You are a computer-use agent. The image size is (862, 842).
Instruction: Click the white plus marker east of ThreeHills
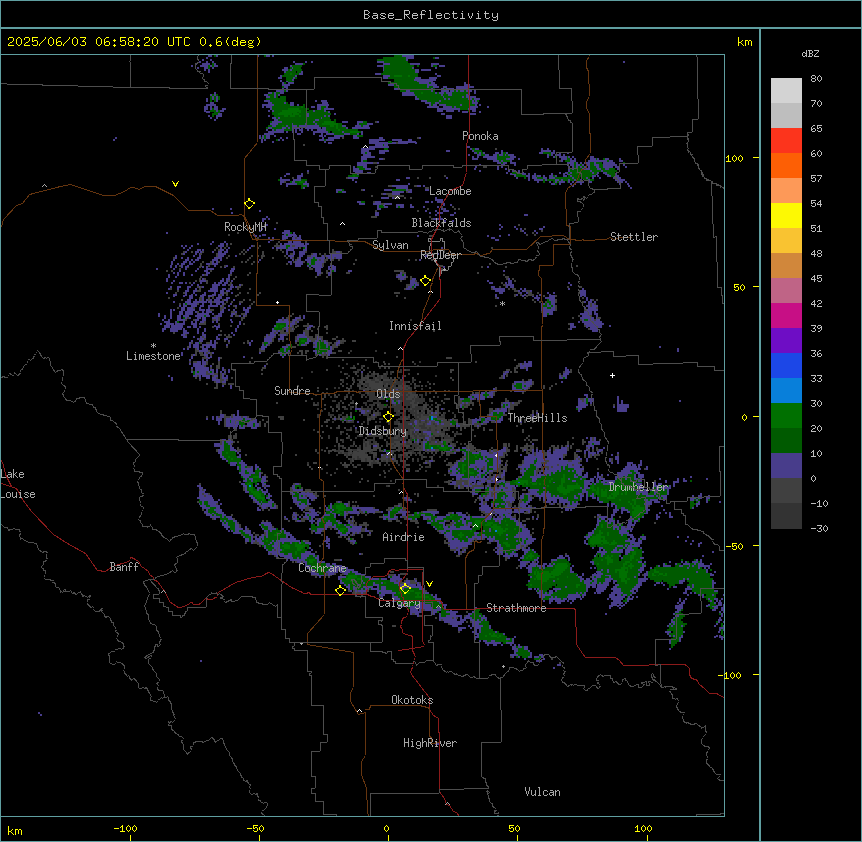click(x=612, y=375)
